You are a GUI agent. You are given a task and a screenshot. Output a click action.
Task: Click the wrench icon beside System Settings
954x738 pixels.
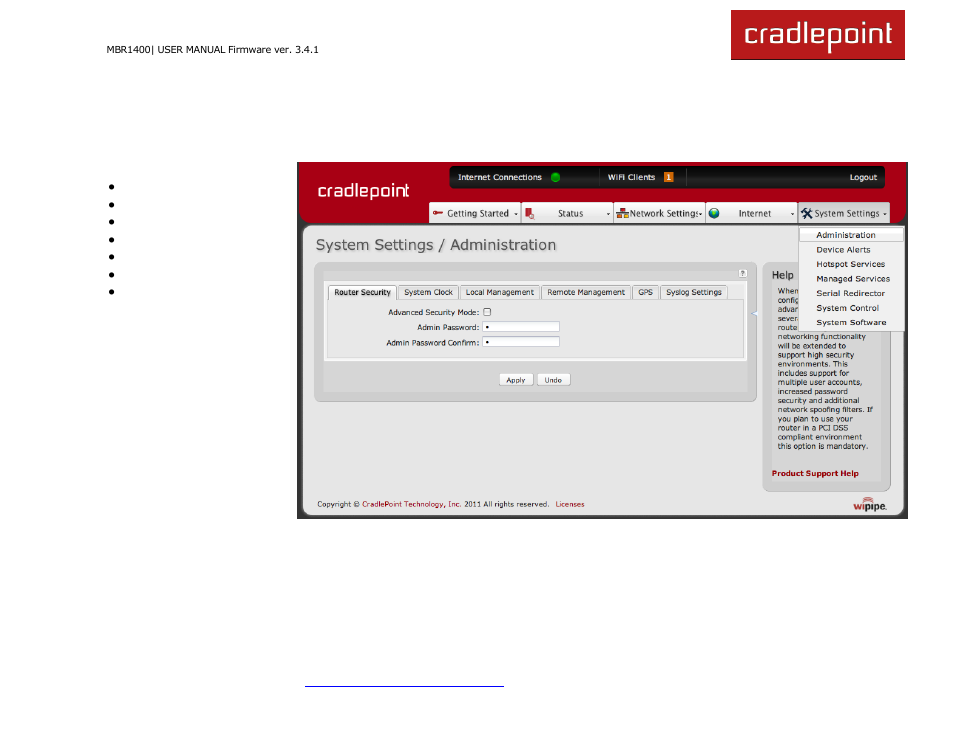click(x=807, y=213)
